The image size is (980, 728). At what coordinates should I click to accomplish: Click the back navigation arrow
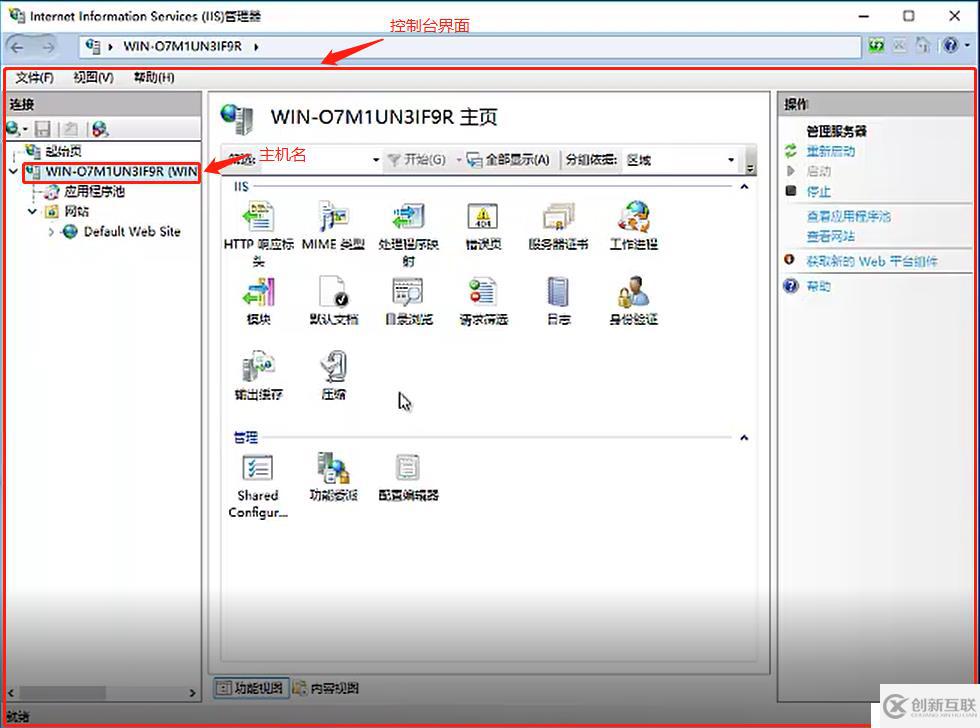[x=18, y=47]
